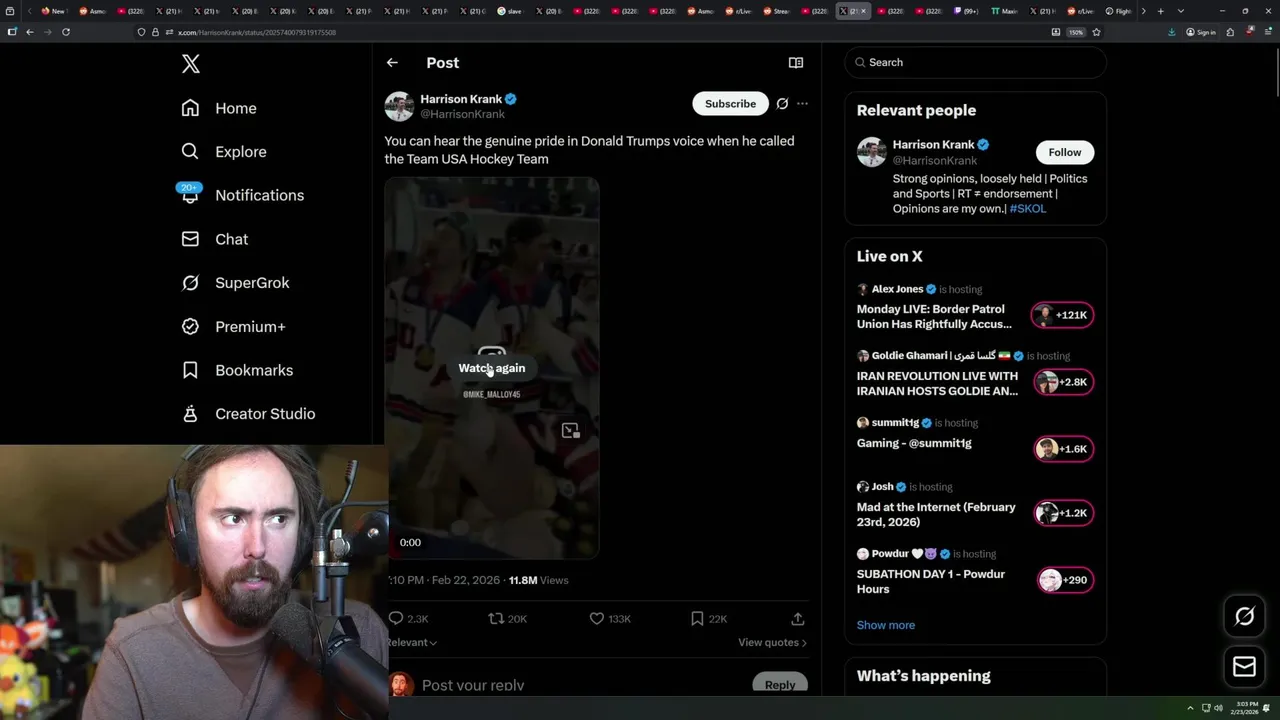Viewport: 1280px width, 720px height.
Task: Click the share icon on the post
Action: 797,619
